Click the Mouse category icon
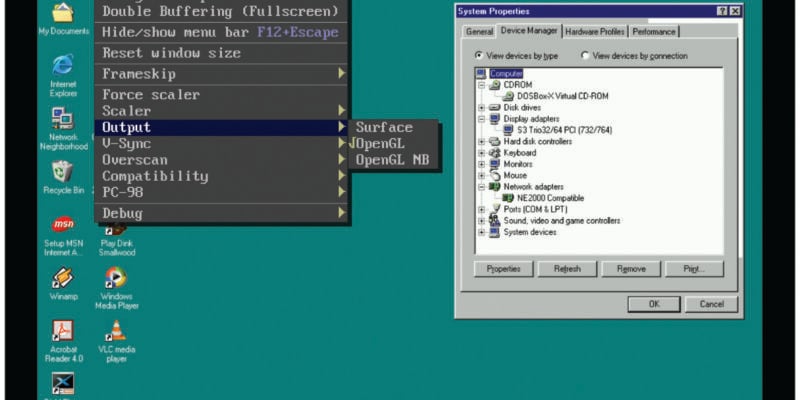 pyautogui.click(x=495, y=176)
